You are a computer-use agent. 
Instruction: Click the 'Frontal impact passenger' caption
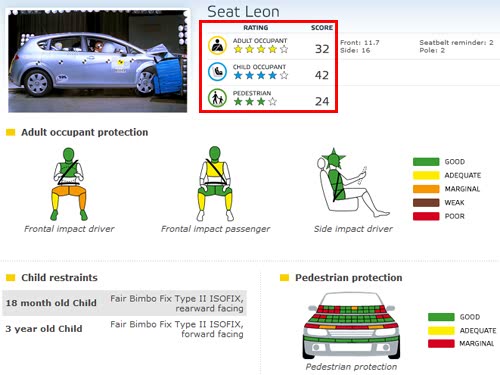pos(215,229)
